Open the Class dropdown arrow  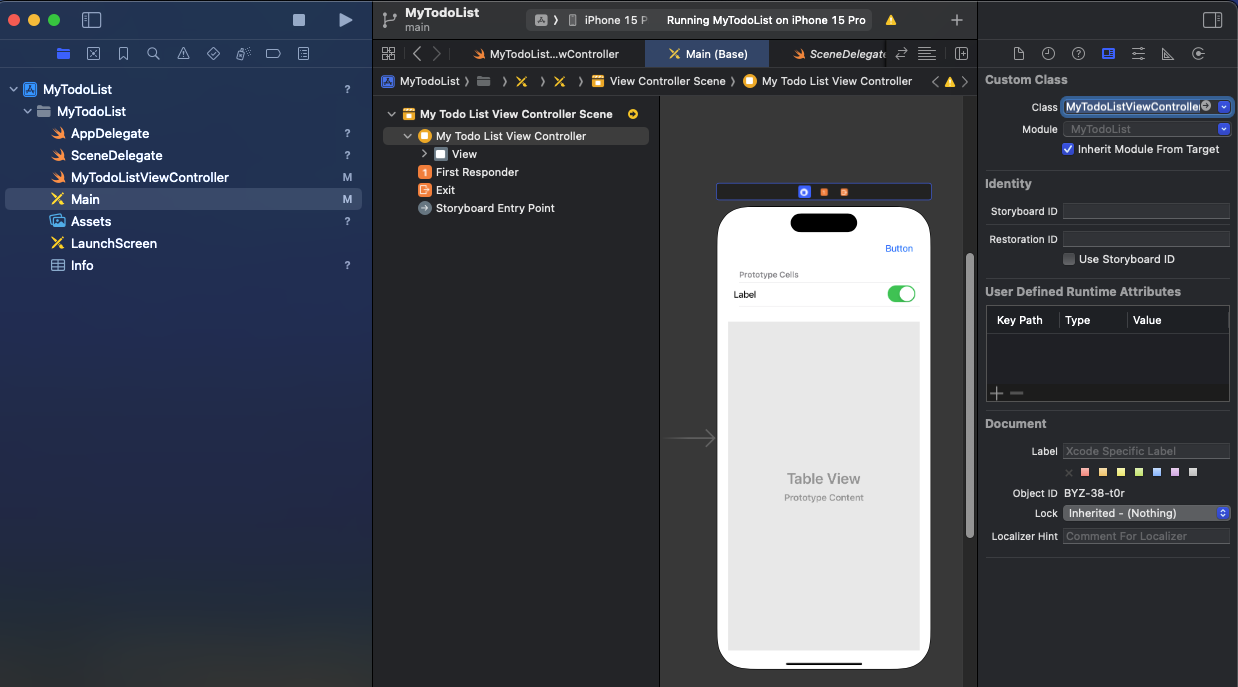click(x=1224, y=106)
